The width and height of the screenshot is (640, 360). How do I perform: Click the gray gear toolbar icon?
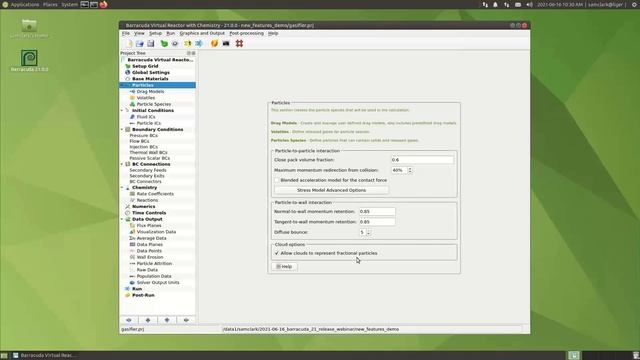(175, 44)
